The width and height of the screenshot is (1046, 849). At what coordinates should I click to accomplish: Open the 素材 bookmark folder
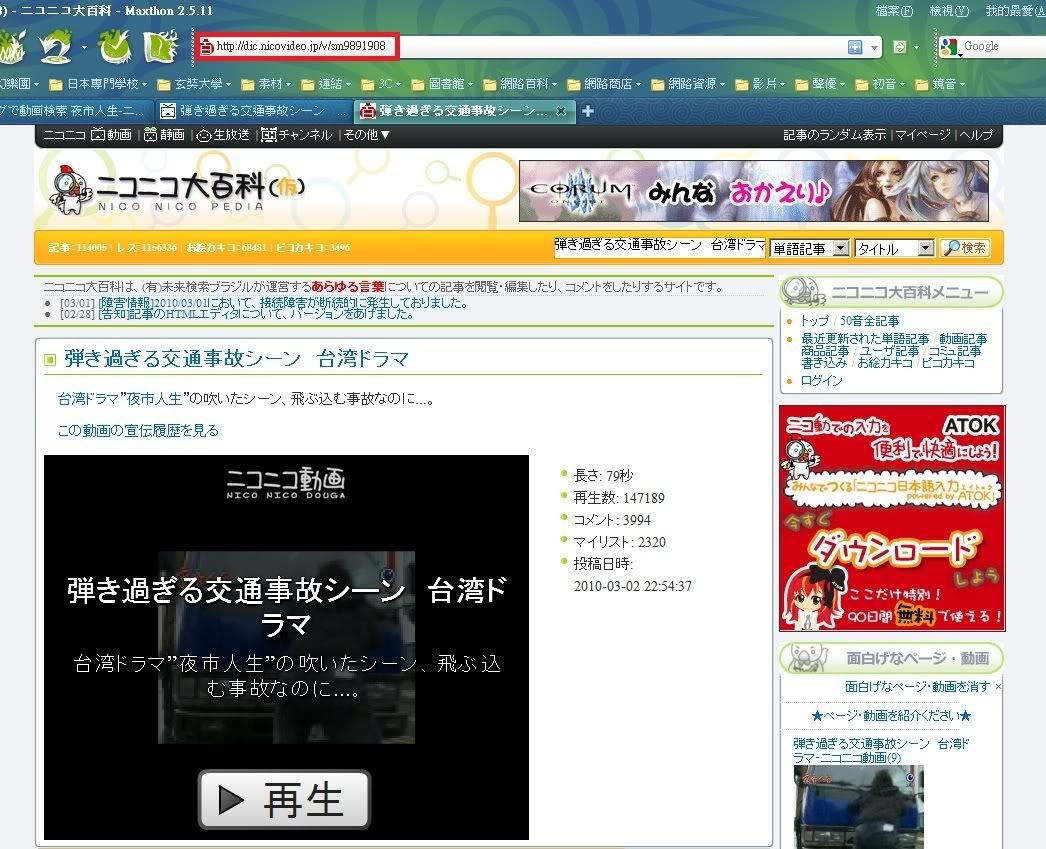pos(266,84)
